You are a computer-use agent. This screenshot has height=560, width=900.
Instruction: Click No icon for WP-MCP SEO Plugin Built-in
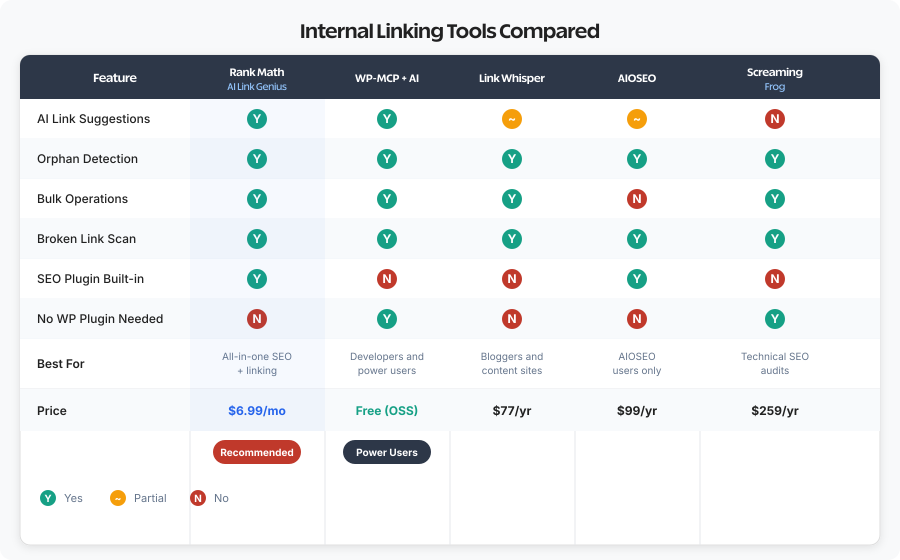[x=387, y=279]
